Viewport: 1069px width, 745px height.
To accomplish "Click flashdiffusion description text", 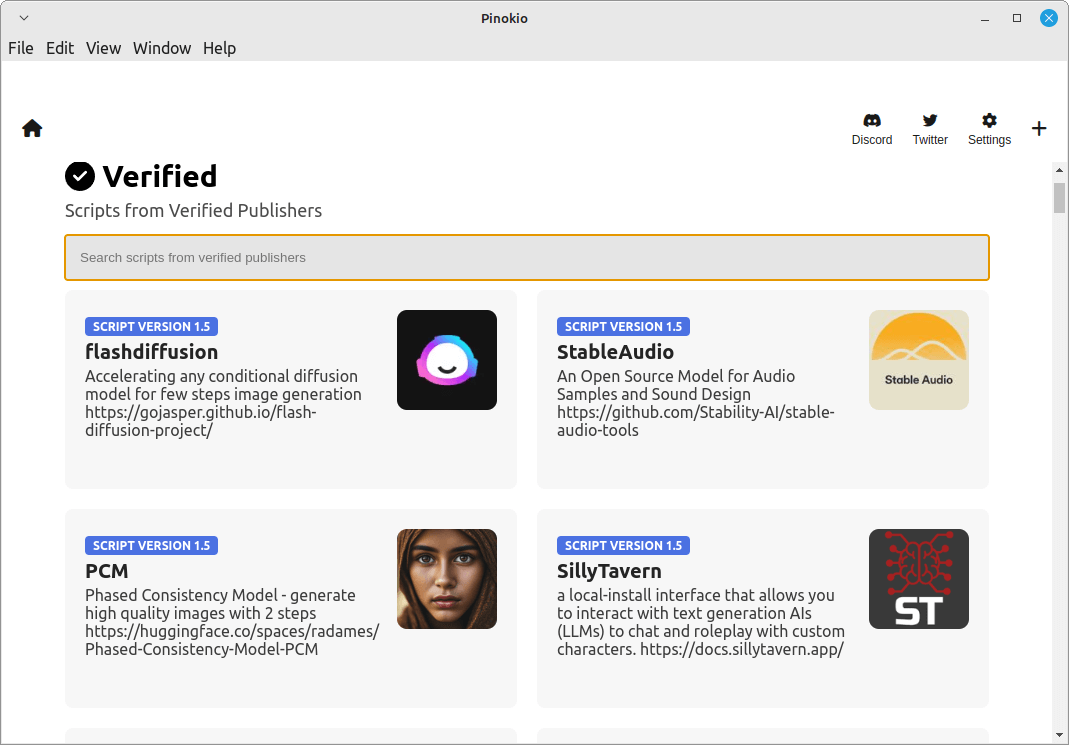I will 223,403.
